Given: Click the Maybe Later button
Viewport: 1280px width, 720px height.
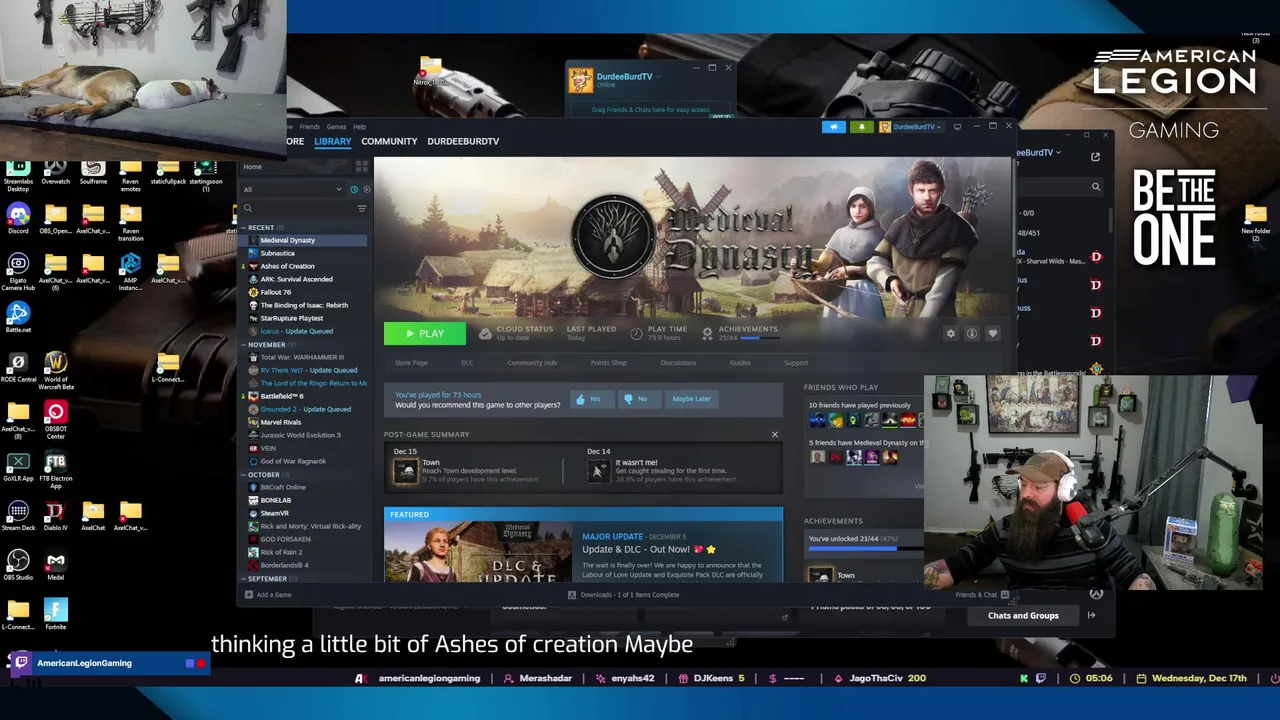Looking at the screenshot, I should pyautogui.click(x=691, y=399).
